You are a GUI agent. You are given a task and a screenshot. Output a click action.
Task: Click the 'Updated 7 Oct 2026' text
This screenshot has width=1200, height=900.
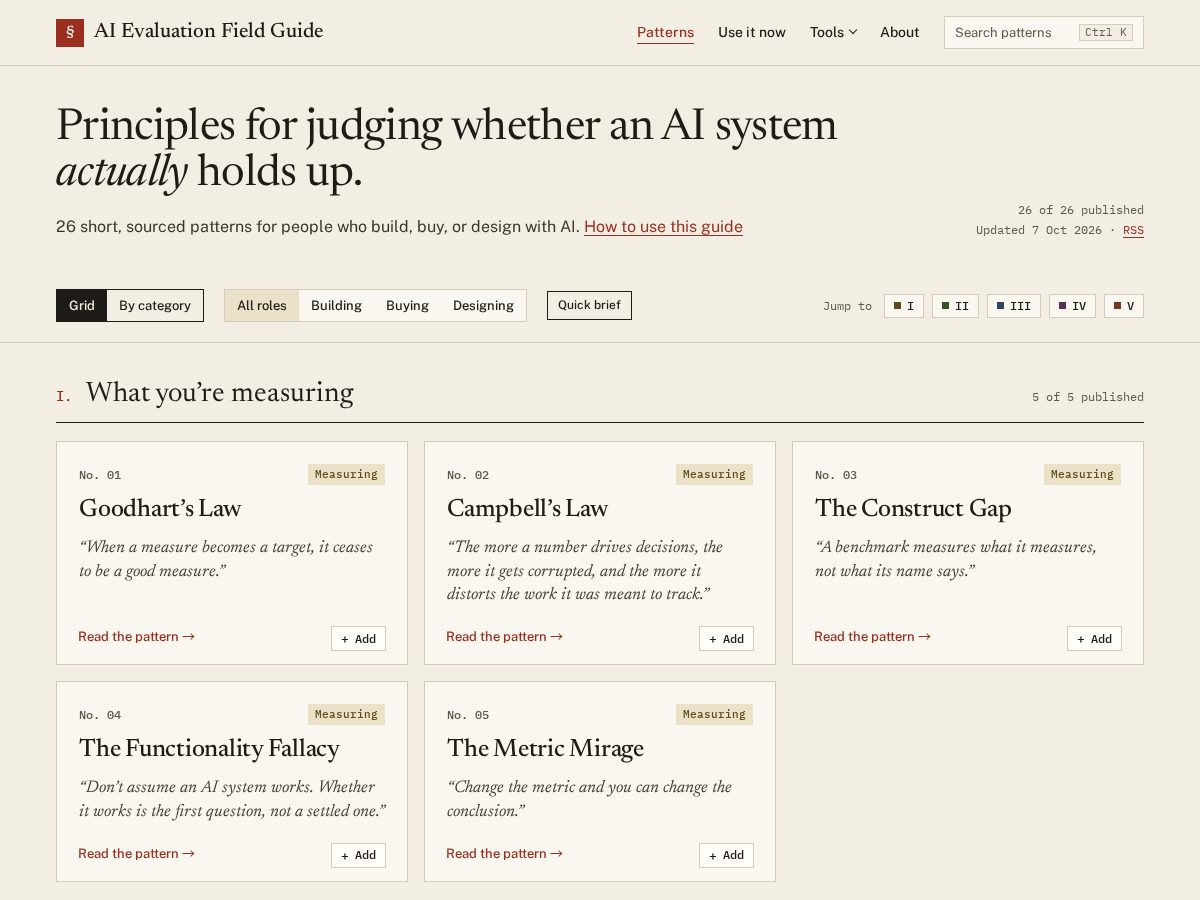1039,230
